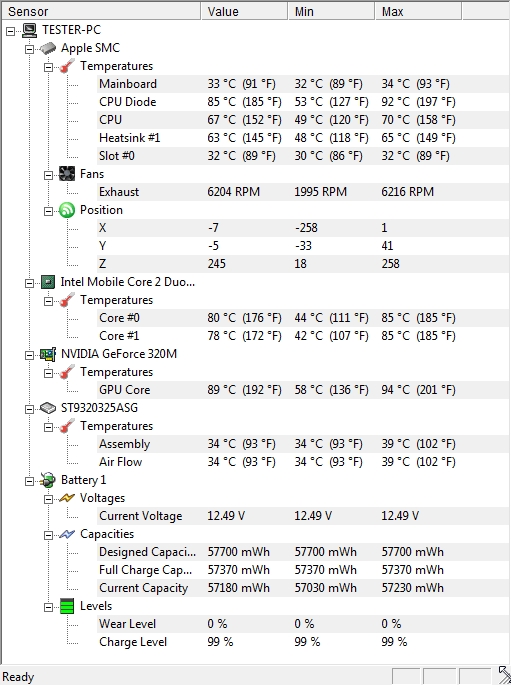Click the ST9320325ASG hard drive icon
This screenshot has width=511, height=685.
(48, 408)
